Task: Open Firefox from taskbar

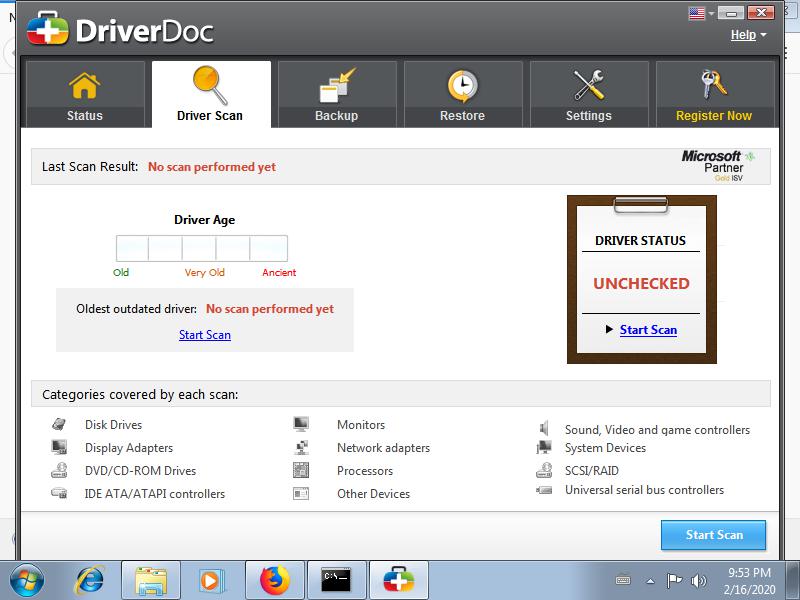Action: click(x=275, y=581)
